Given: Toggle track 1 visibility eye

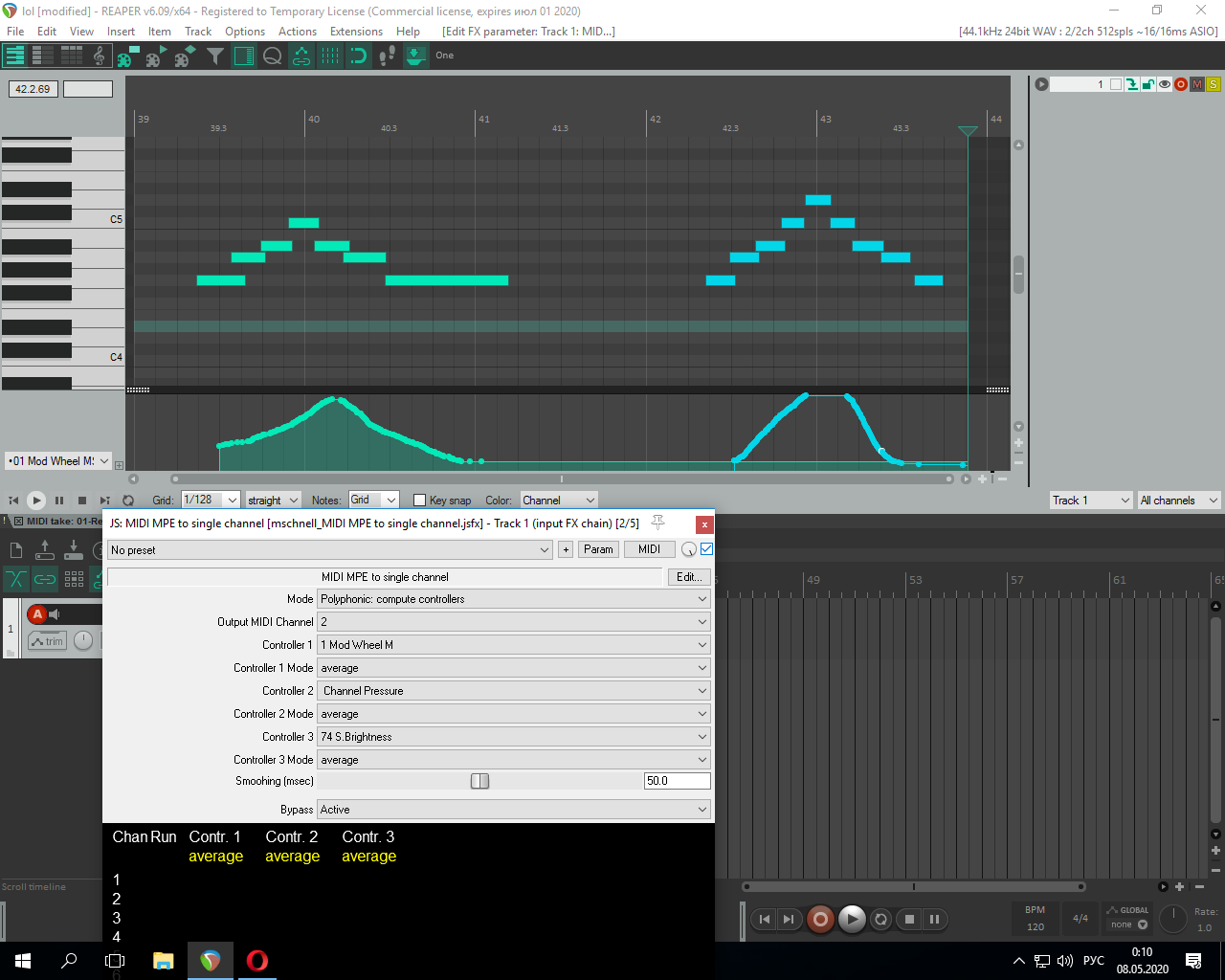Looking at the screenshot, I should 1165,84.
